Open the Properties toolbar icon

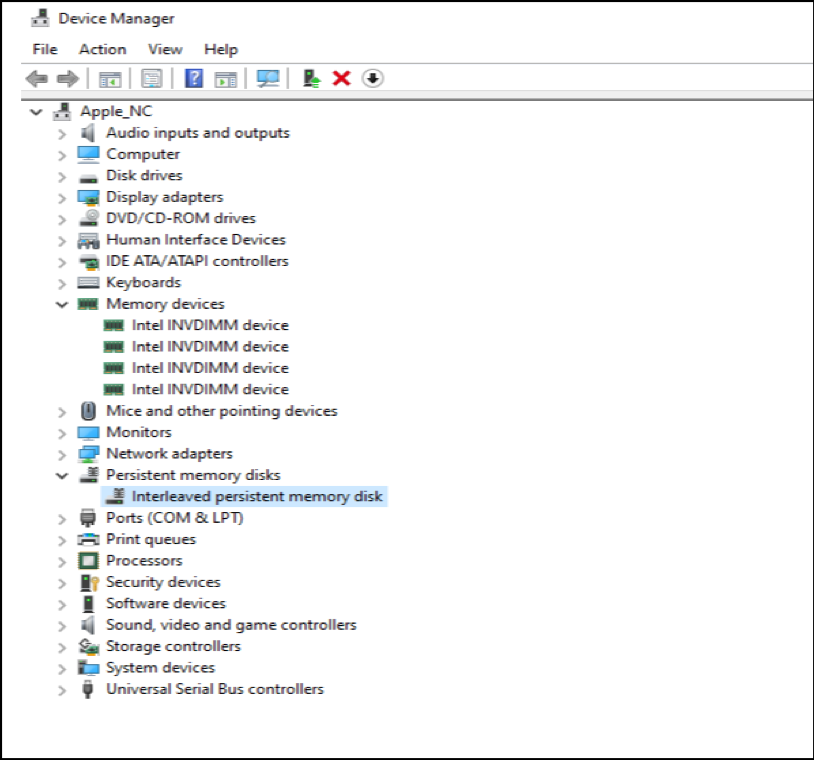point(152,79)
